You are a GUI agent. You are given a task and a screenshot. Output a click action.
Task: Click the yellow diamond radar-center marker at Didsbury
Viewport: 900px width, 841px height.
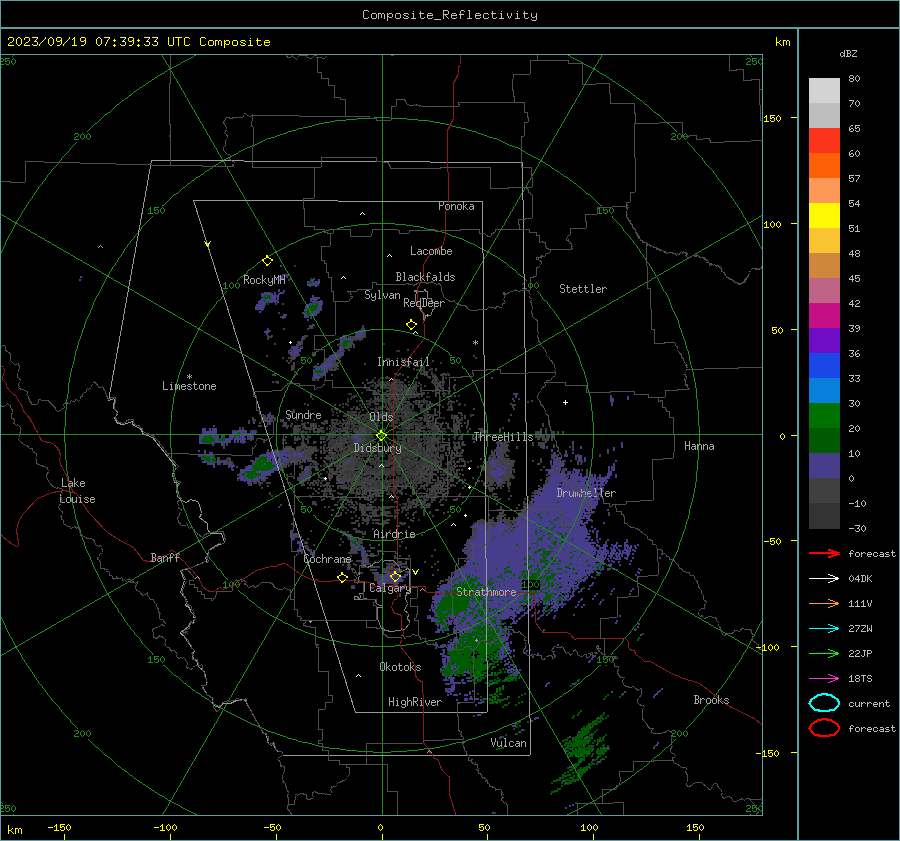point(381,436)
